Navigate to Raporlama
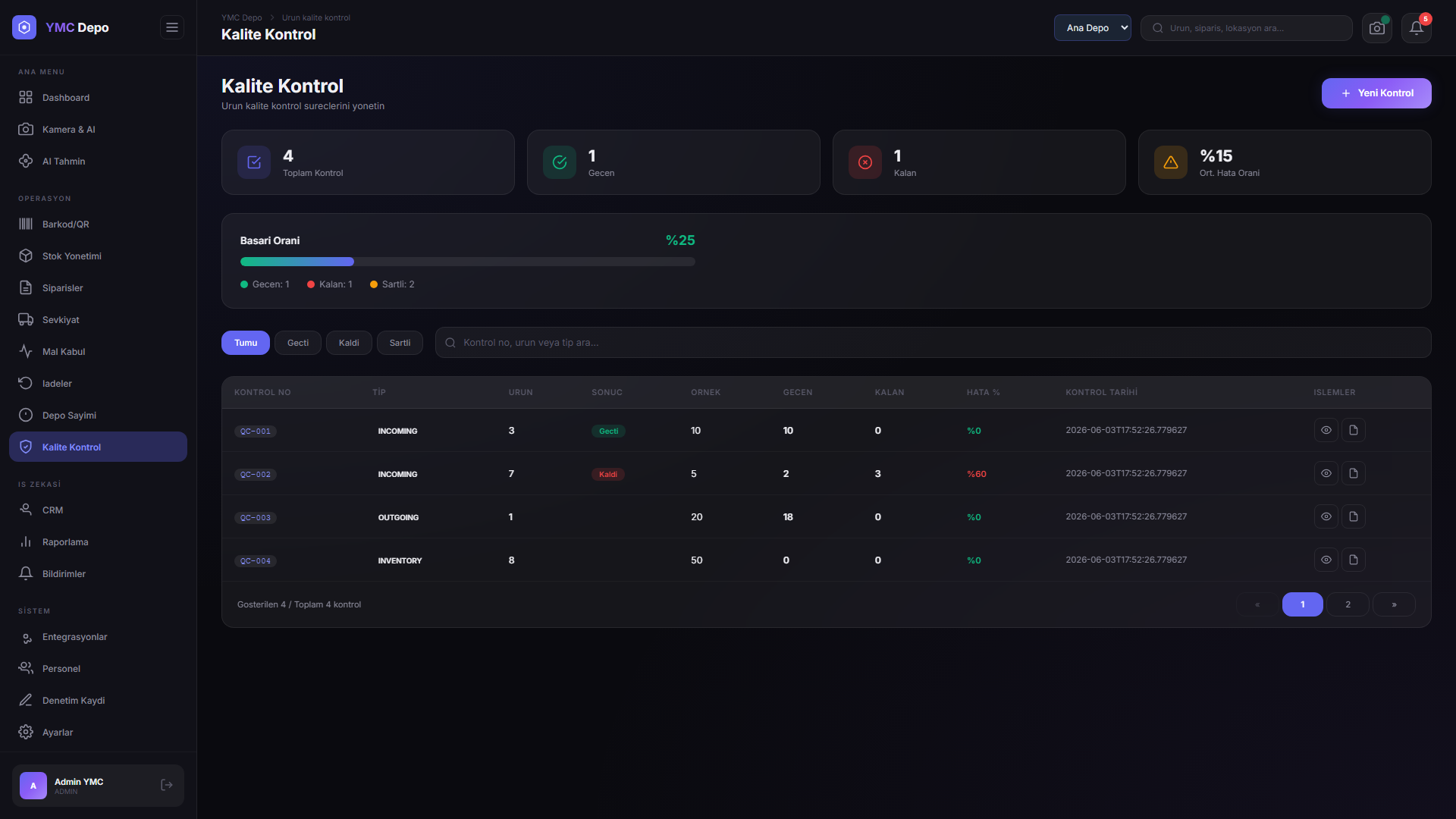The image size is (1456, 819). click(98, 542)
